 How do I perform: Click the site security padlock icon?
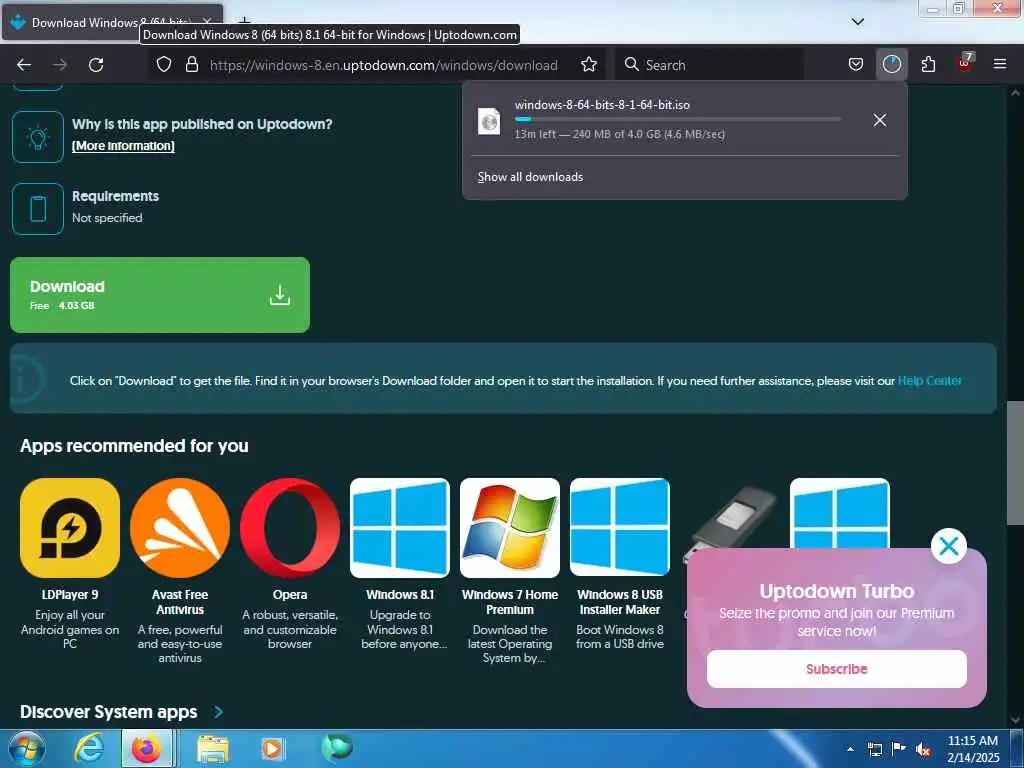(191, 65)
